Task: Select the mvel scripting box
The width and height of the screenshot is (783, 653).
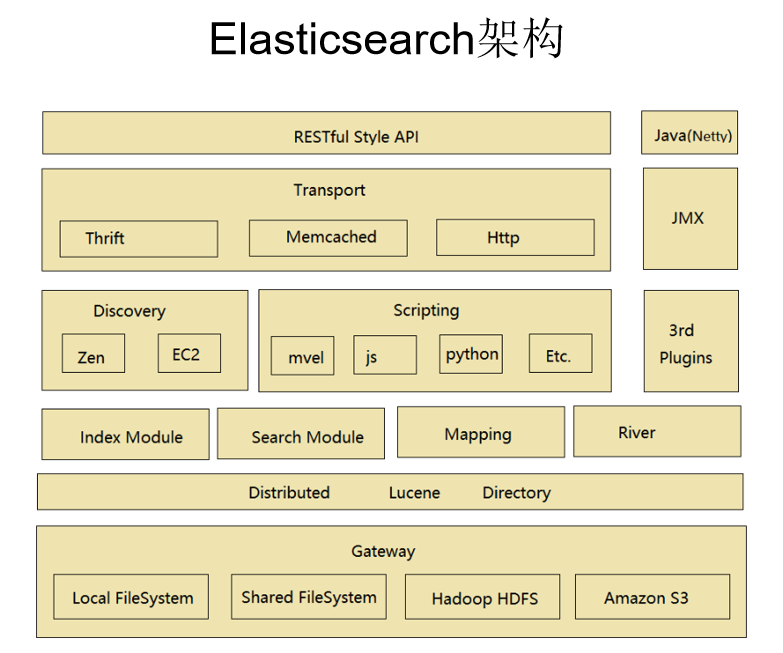Action: 303,355
